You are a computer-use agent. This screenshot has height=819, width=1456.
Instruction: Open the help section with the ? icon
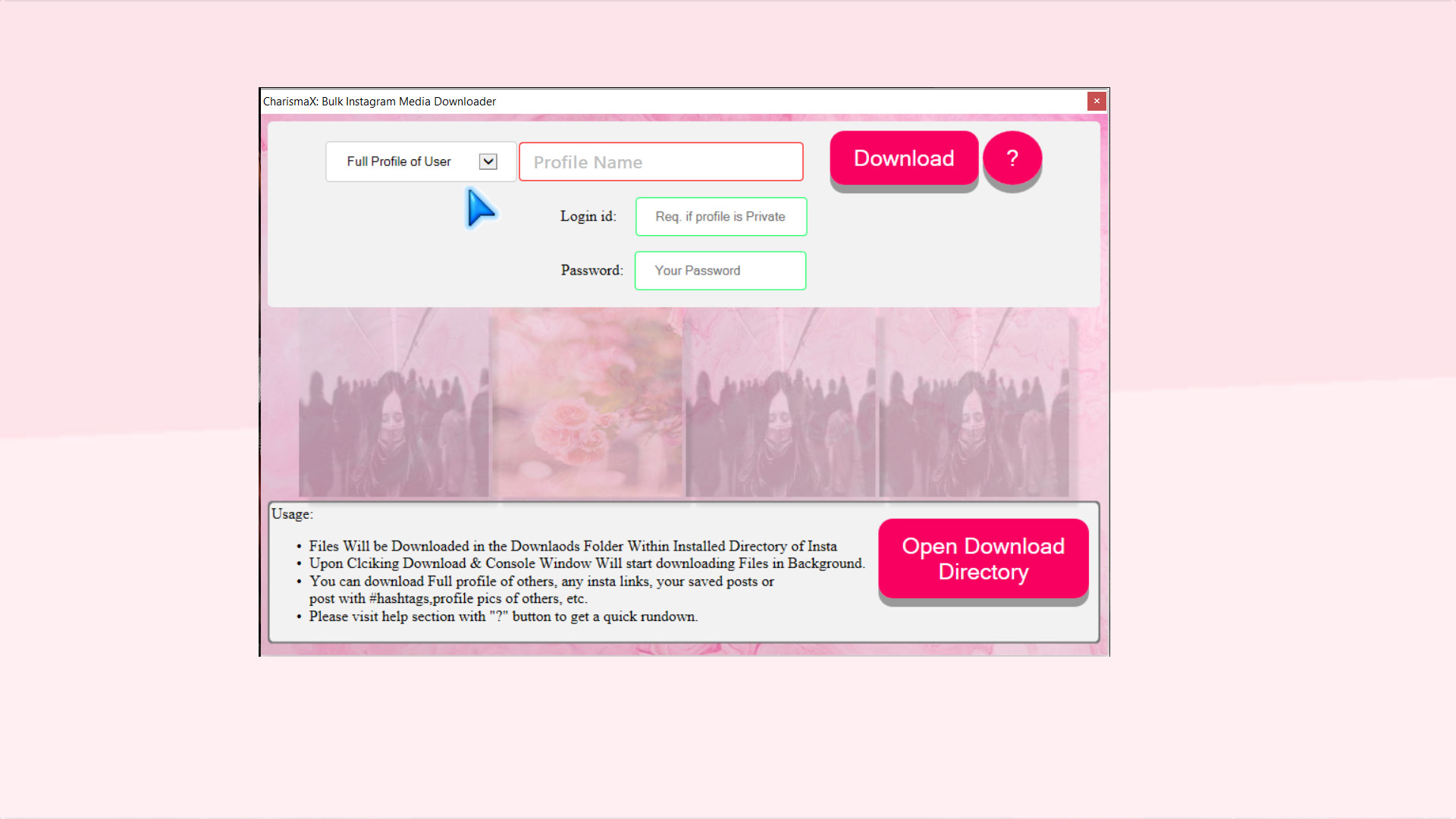point(1012,158)
